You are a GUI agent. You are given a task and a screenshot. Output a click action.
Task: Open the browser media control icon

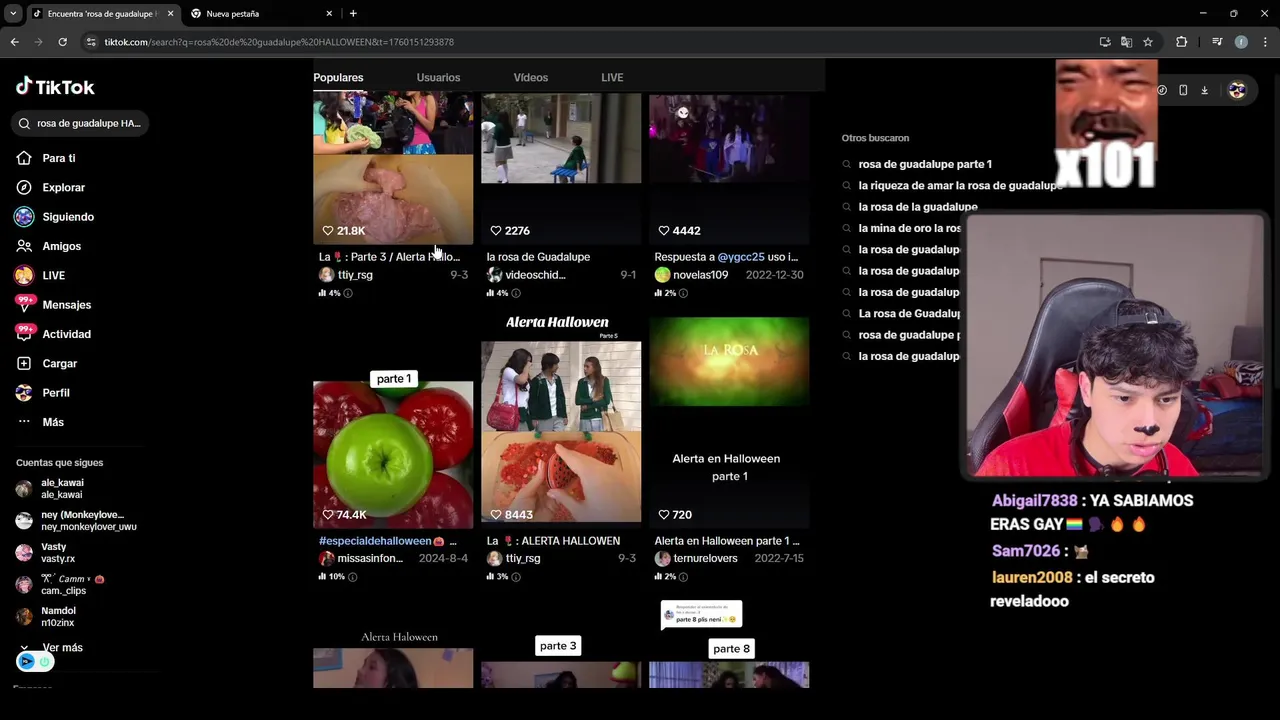[1217, 42]
